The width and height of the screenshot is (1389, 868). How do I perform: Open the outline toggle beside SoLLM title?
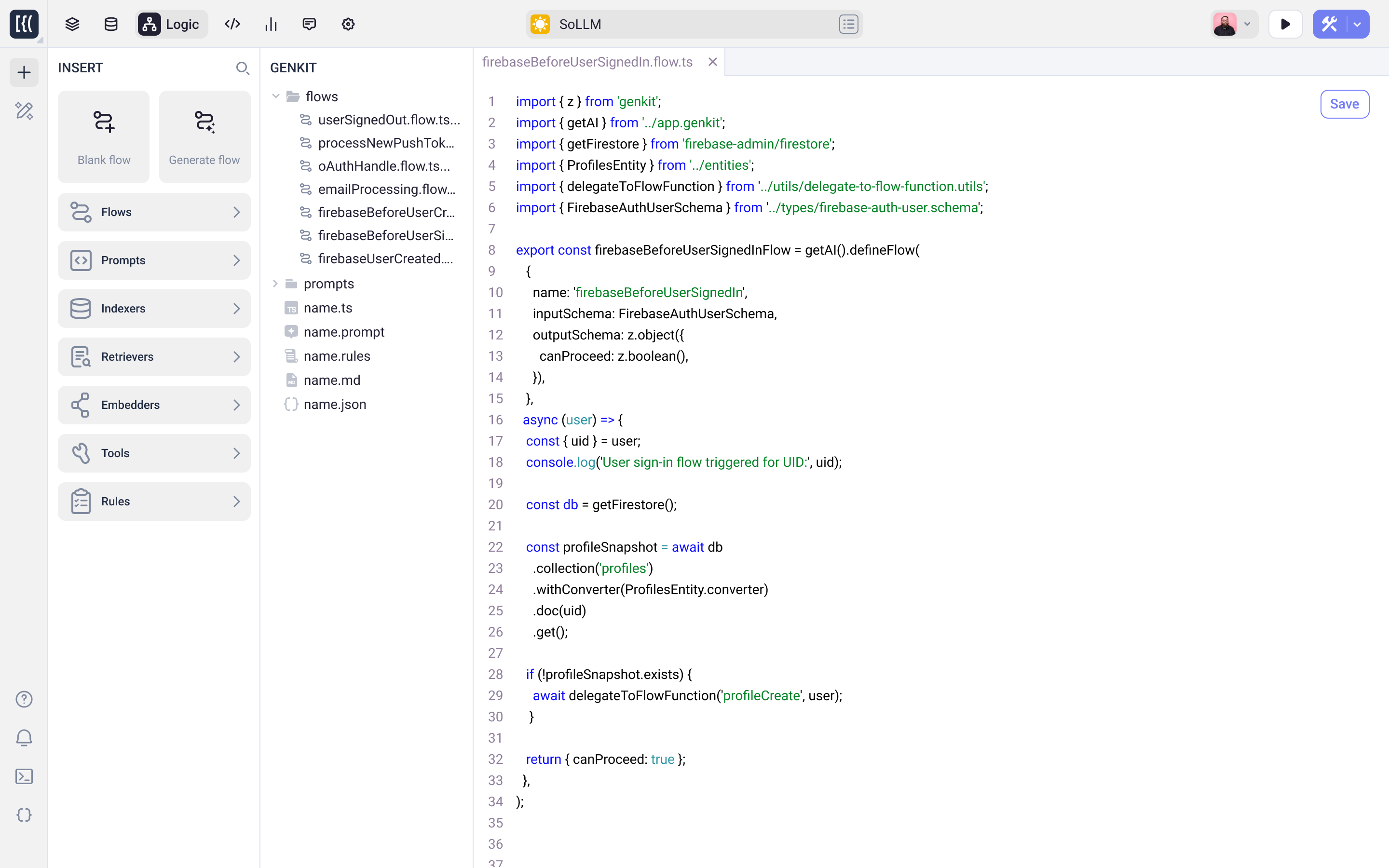[x=848, y=24]
